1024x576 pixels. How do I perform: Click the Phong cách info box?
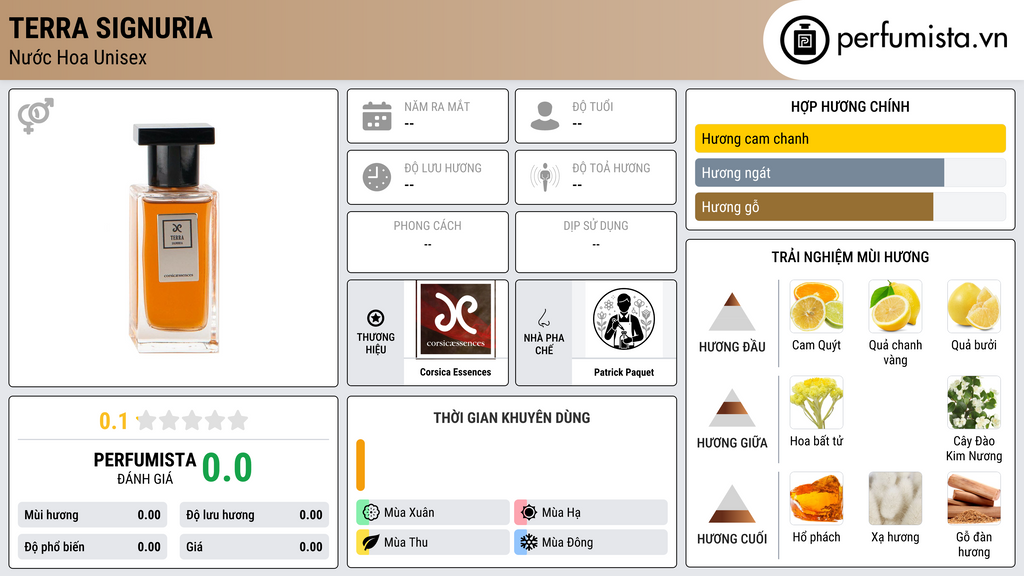click(428, 242)
